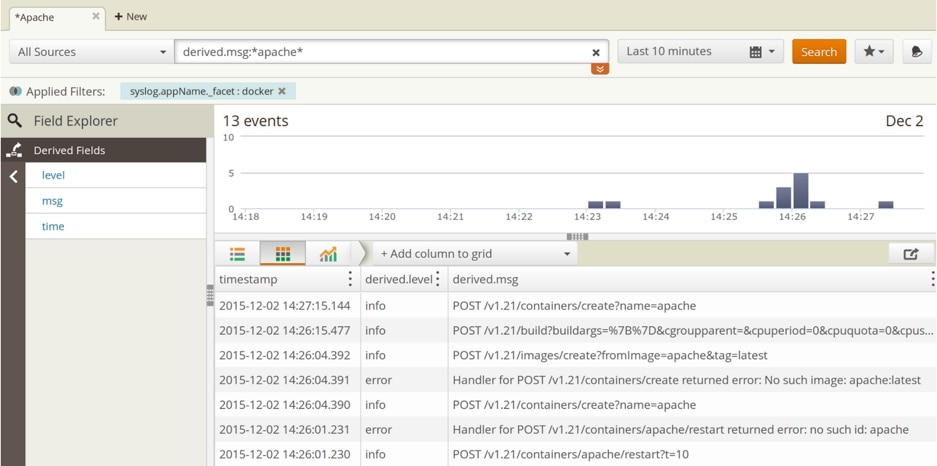This screenshot has width=937, height=466.
Task: Click the export icon above the grid
Action: tap(911, 254)
